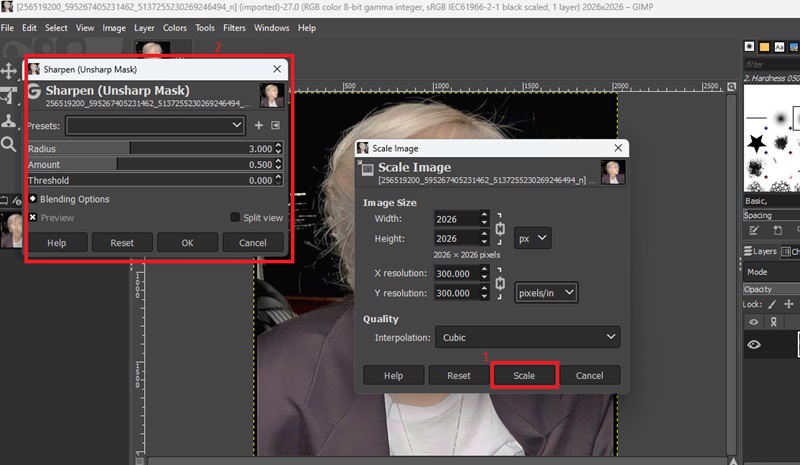The width and height of the screenshot is (800, 465).
Task: Click the Scale button
Action: click(x=524, y=376)
